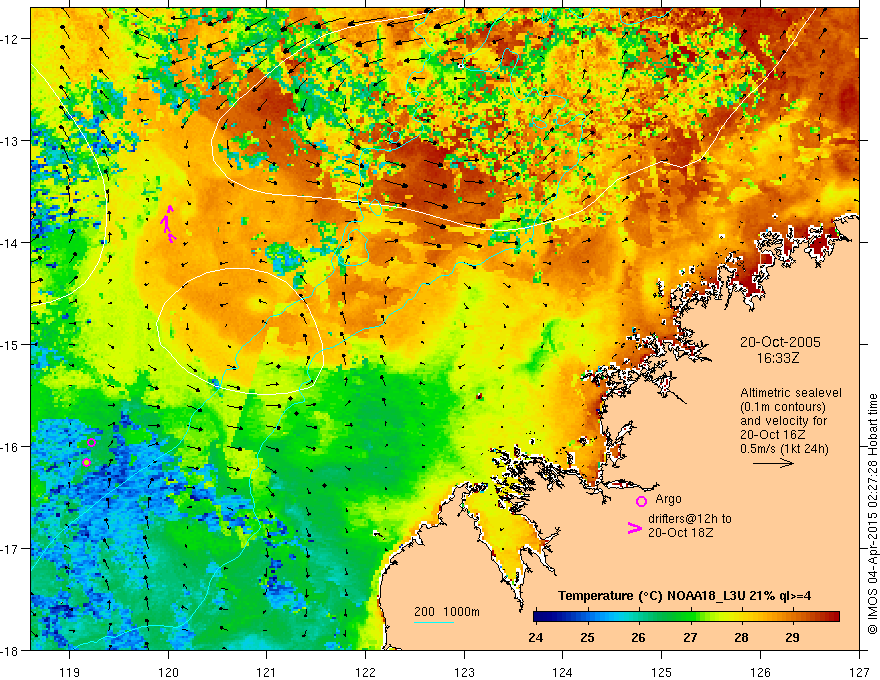This screenshot has height=680, width=880.
Task: Click the color bar label '29'
Action: (792, 638)
